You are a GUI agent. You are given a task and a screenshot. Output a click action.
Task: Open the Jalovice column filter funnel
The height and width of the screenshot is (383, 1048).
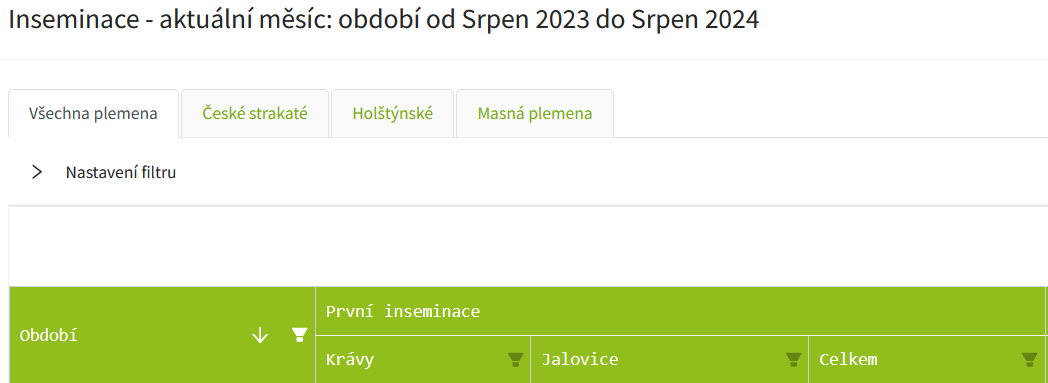coord(793,360)
